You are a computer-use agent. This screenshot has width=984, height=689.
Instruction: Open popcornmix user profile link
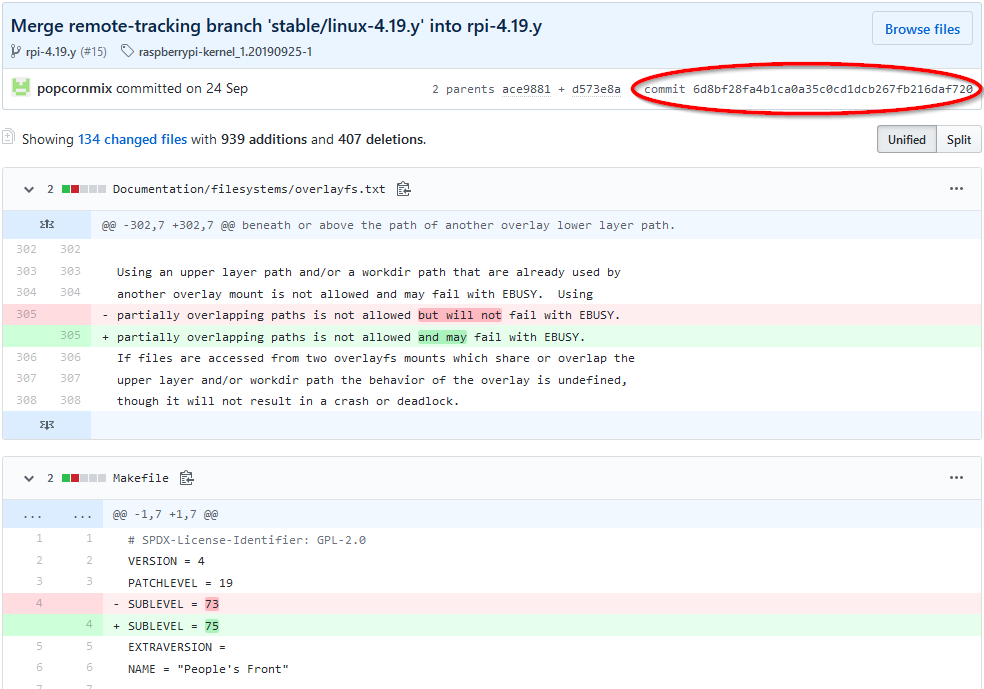point(74,88)
